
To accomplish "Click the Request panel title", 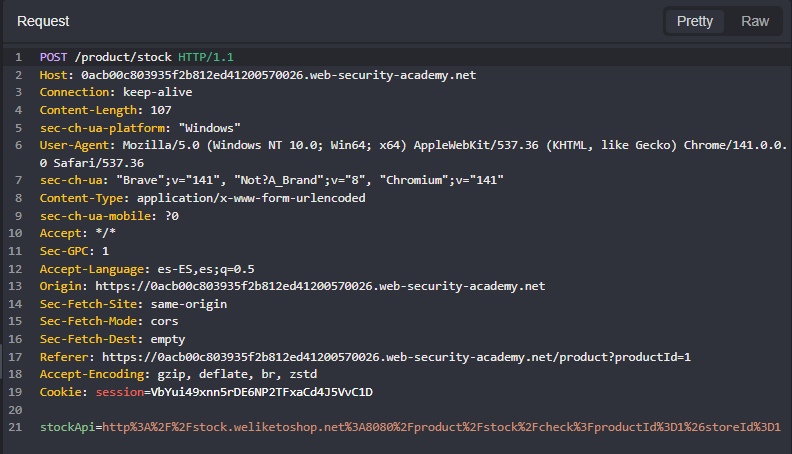I will click(43, 21).
